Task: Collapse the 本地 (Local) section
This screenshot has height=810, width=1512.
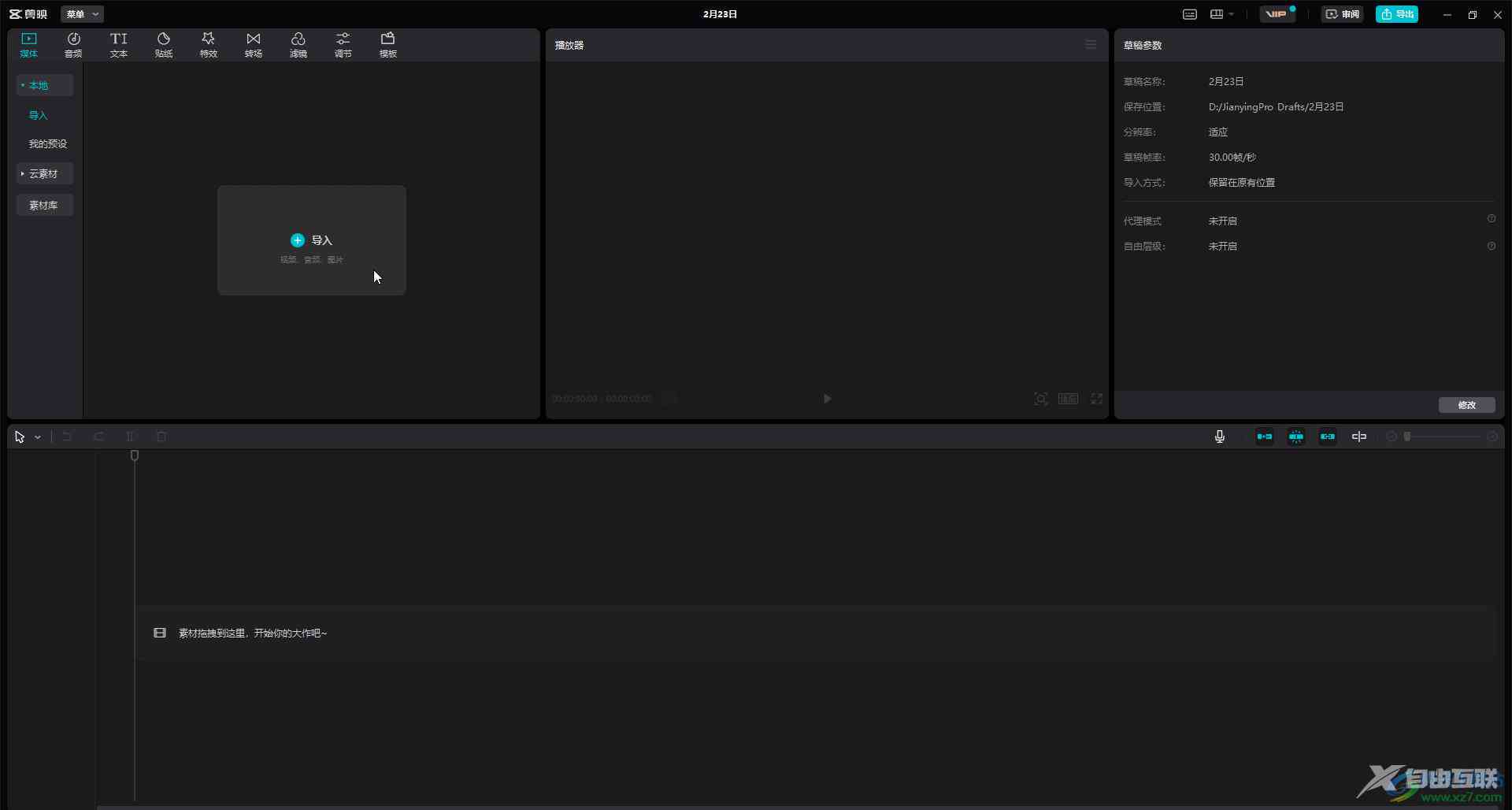Action: tap(45, 85)
